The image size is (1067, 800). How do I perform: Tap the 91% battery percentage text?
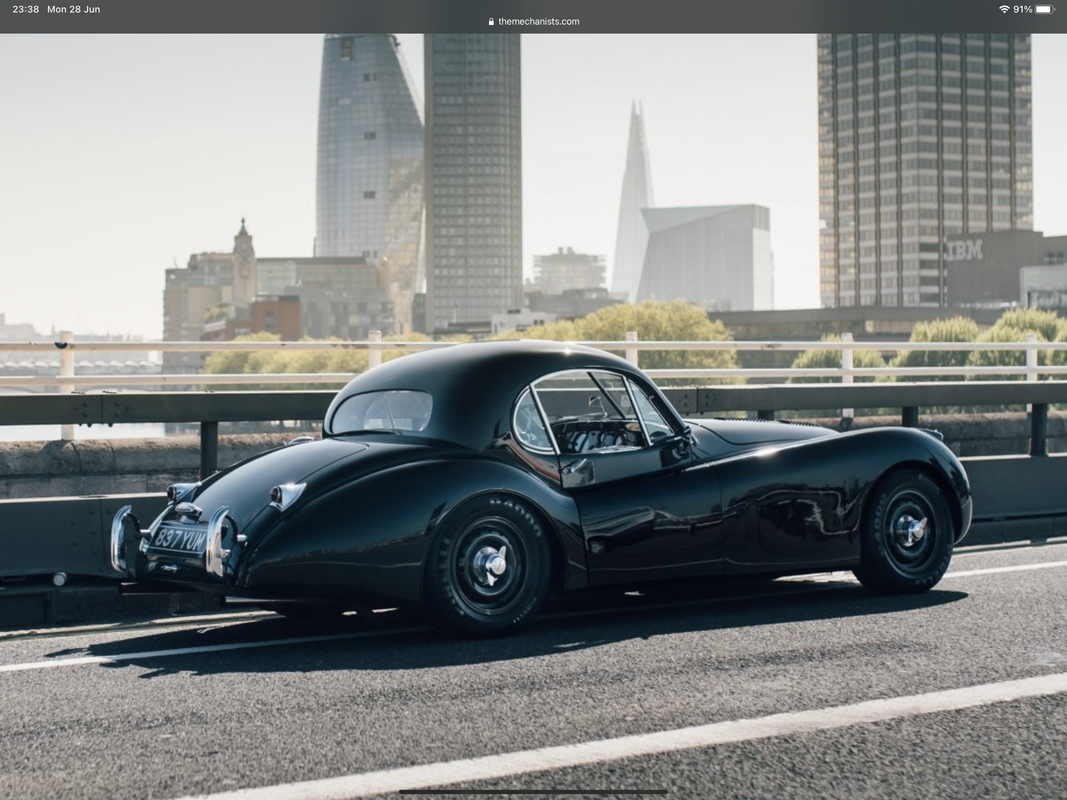click(x=1023, y=10)
